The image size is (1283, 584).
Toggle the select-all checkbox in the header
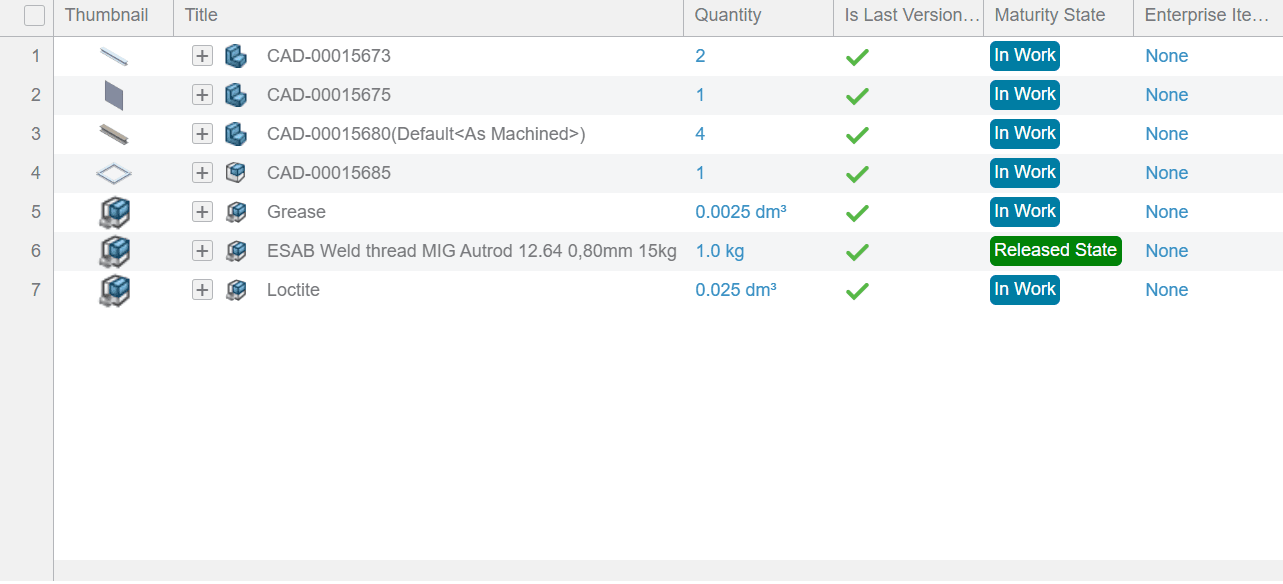35,16
